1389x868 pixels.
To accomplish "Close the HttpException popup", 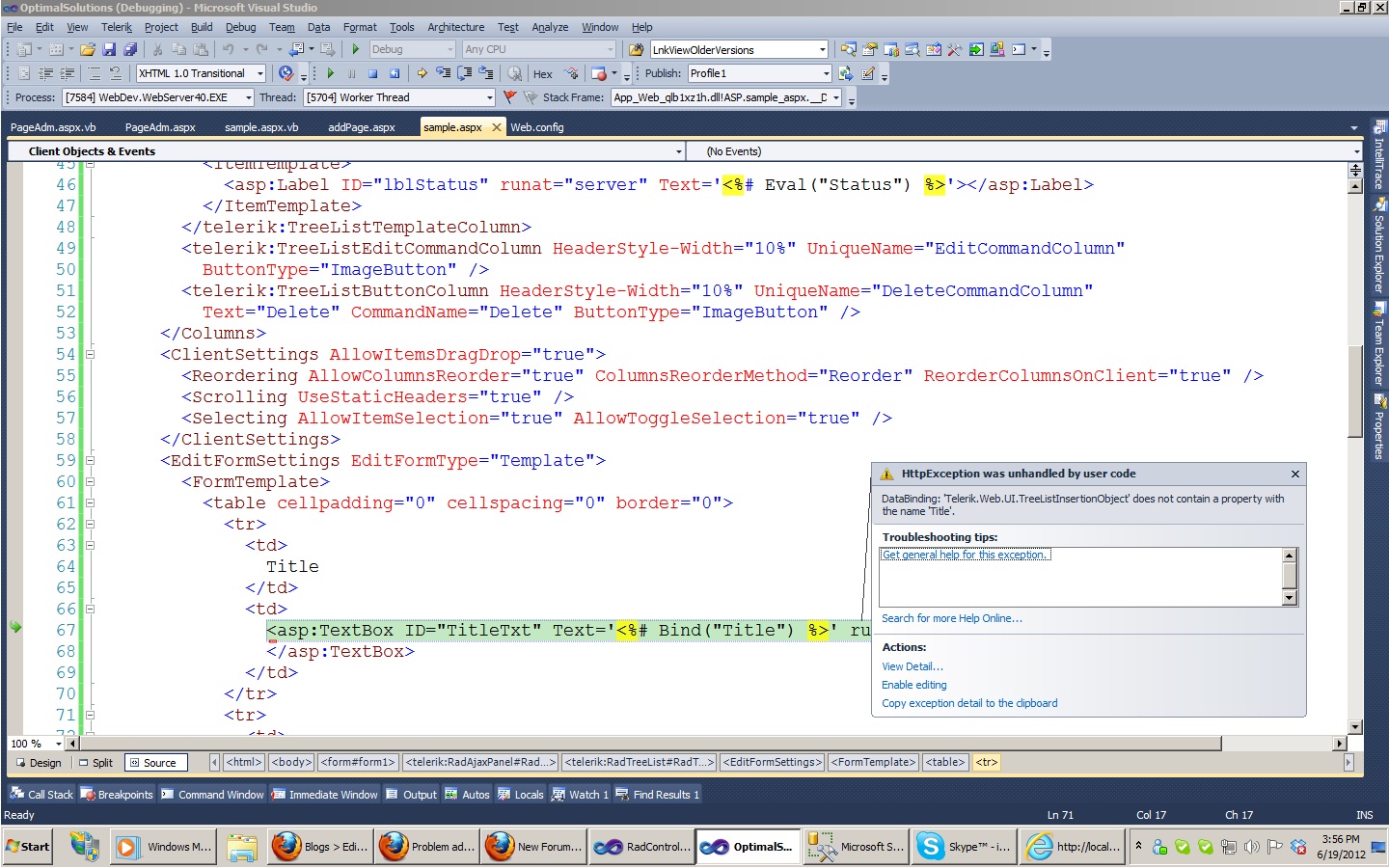I will (1295, 474).
